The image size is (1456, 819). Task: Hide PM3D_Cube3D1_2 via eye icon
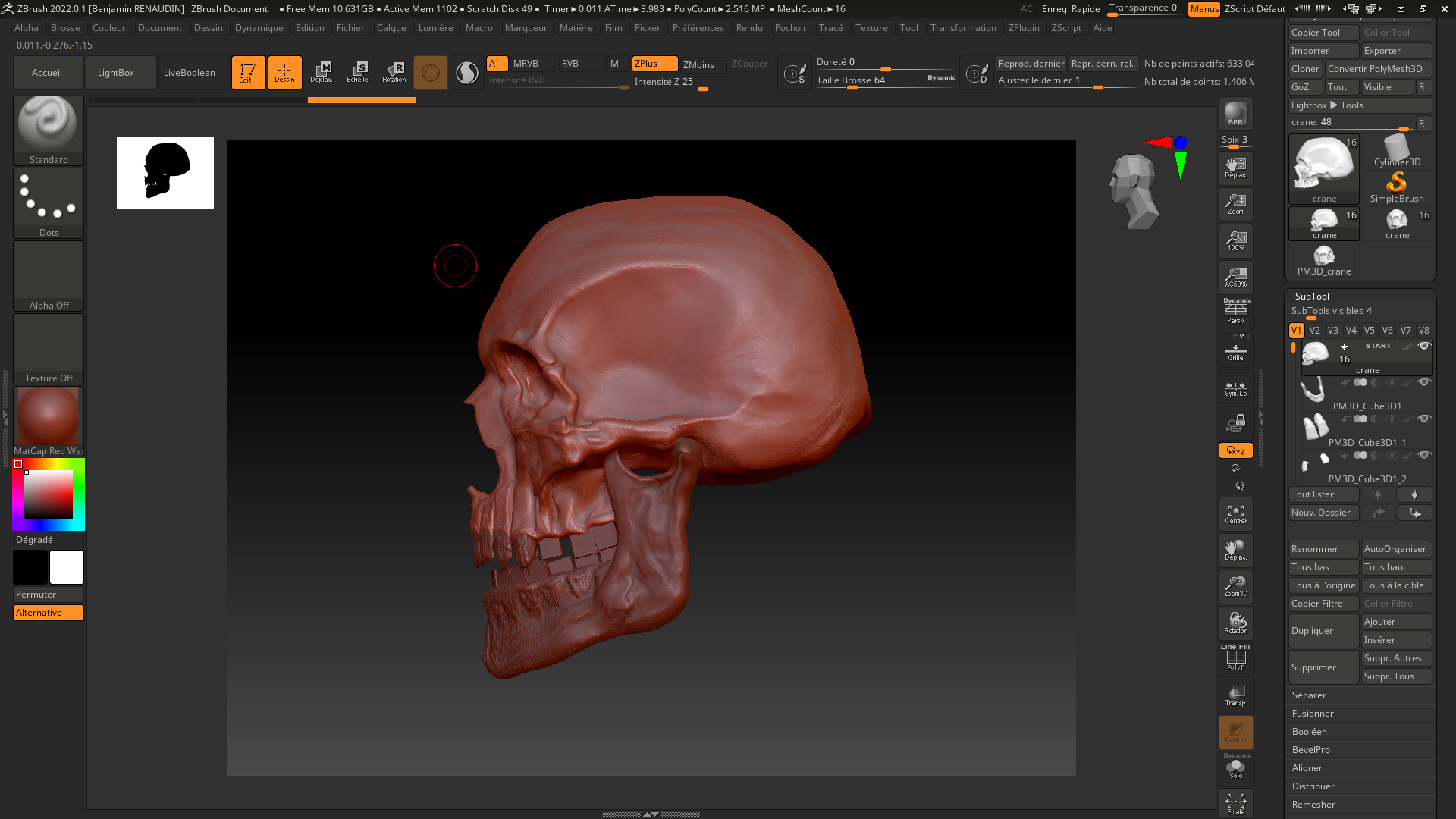click(x=1424, y=455)
